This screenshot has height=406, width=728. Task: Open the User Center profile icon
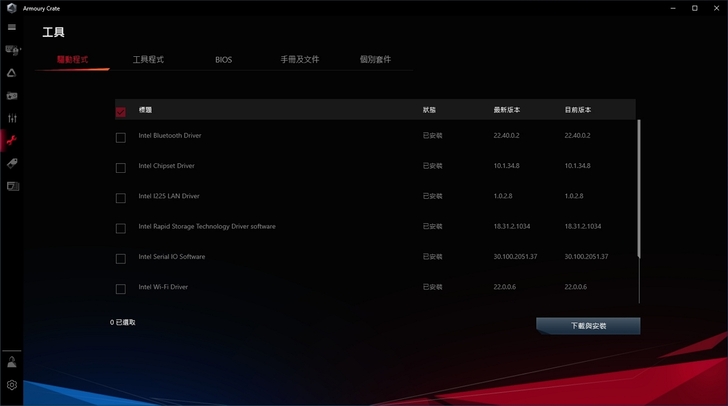click(x=12, y=362)
